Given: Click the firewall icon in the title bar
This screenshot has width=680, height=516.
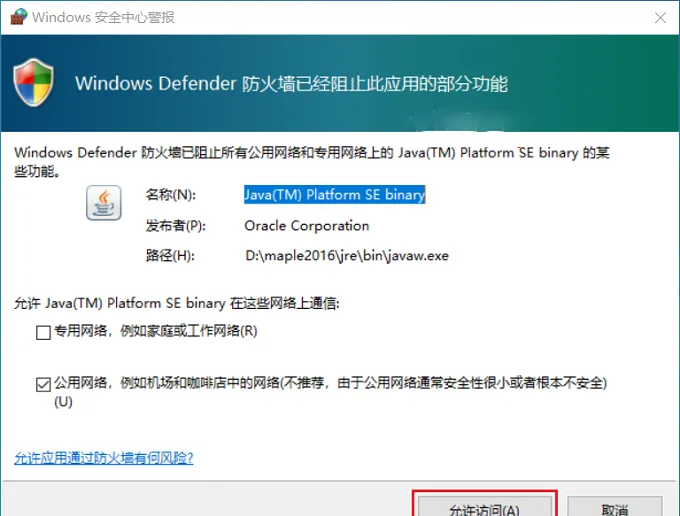Looking at the screenshot, I should [19, 16].
